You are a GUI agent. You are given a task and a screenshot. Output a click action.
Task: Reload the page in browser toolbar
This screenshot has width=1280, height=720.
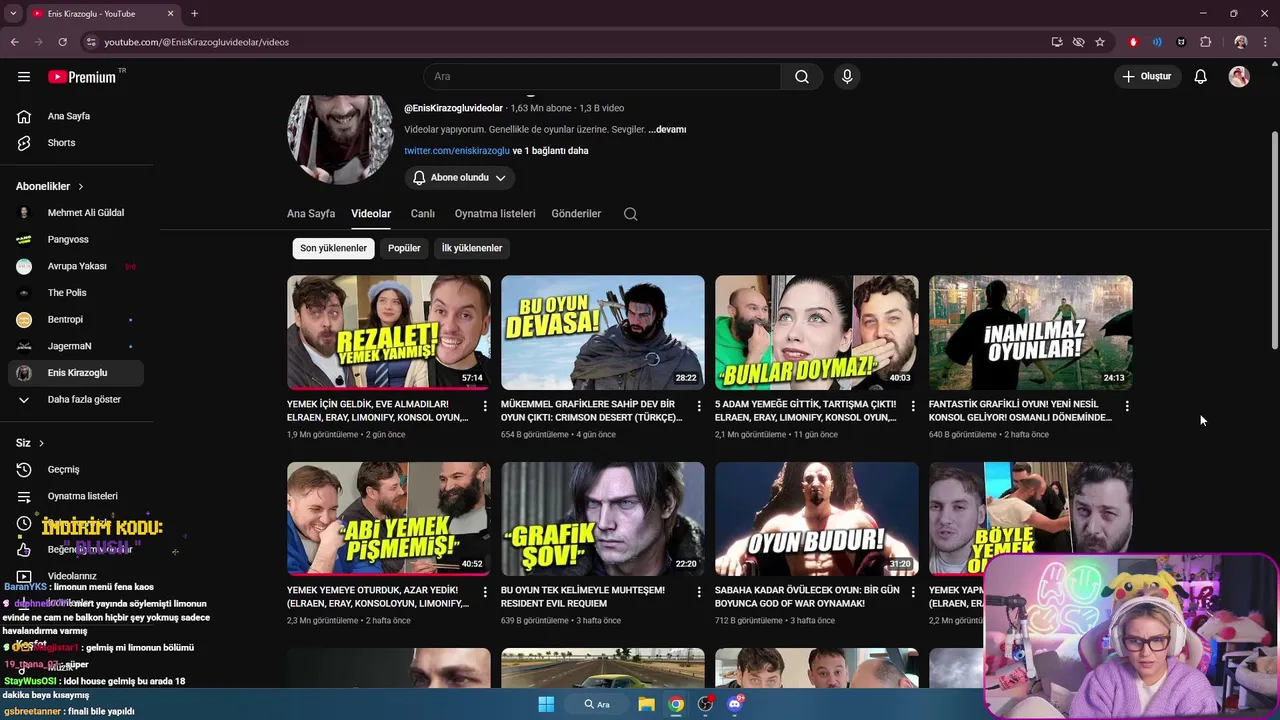[62, 42]
